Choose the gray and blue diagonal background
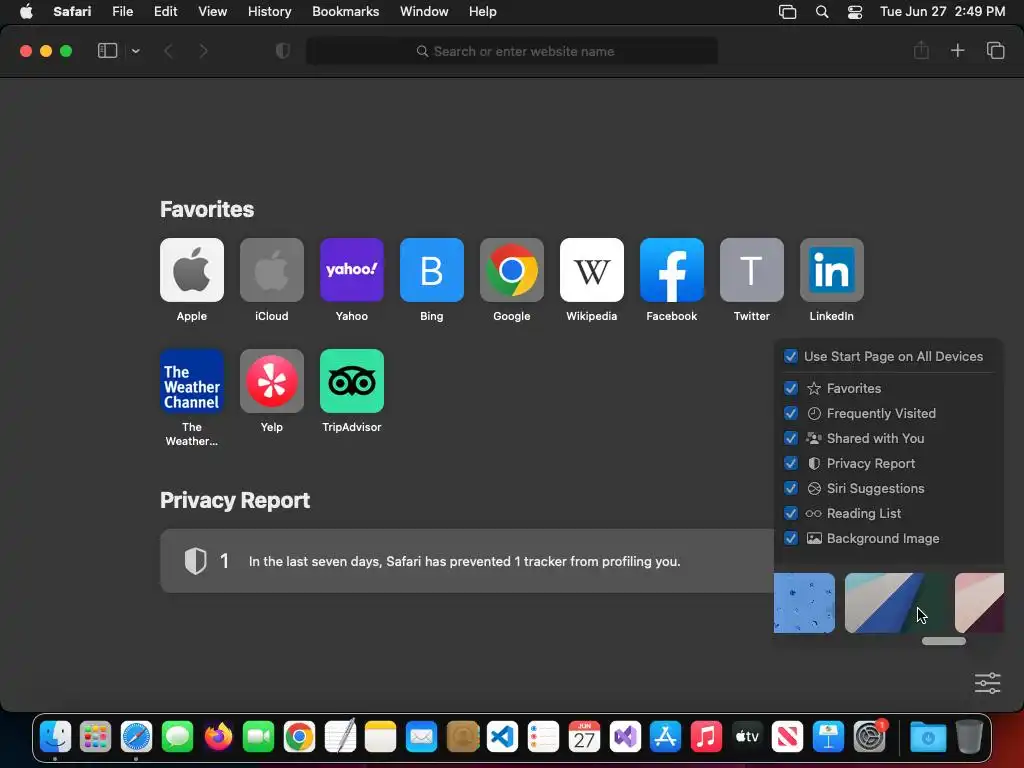Image resolution: width=1024 pixels, height=768 pixels. pos(896,603)
